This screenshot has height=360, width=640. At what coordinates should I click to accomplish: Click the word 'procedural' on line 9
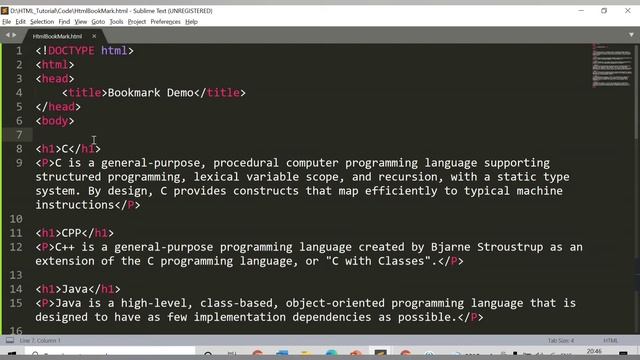pyautogui.click(x=246, y=163)
